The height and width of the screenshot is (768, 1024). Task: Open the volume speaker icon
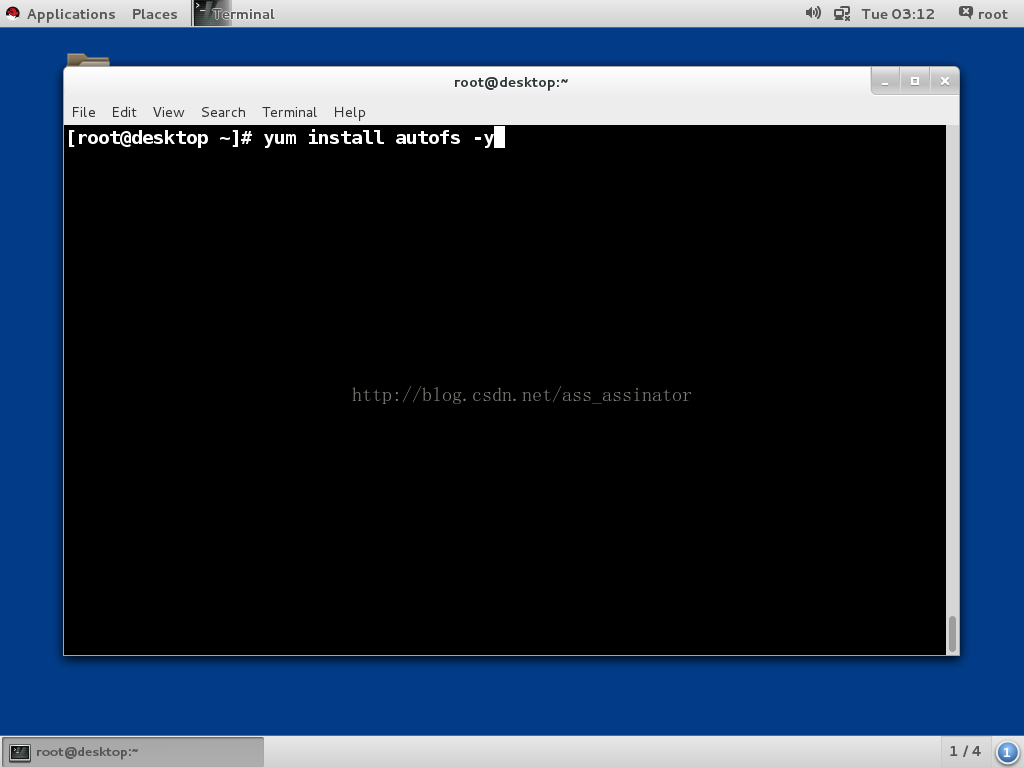click(813, 13)
